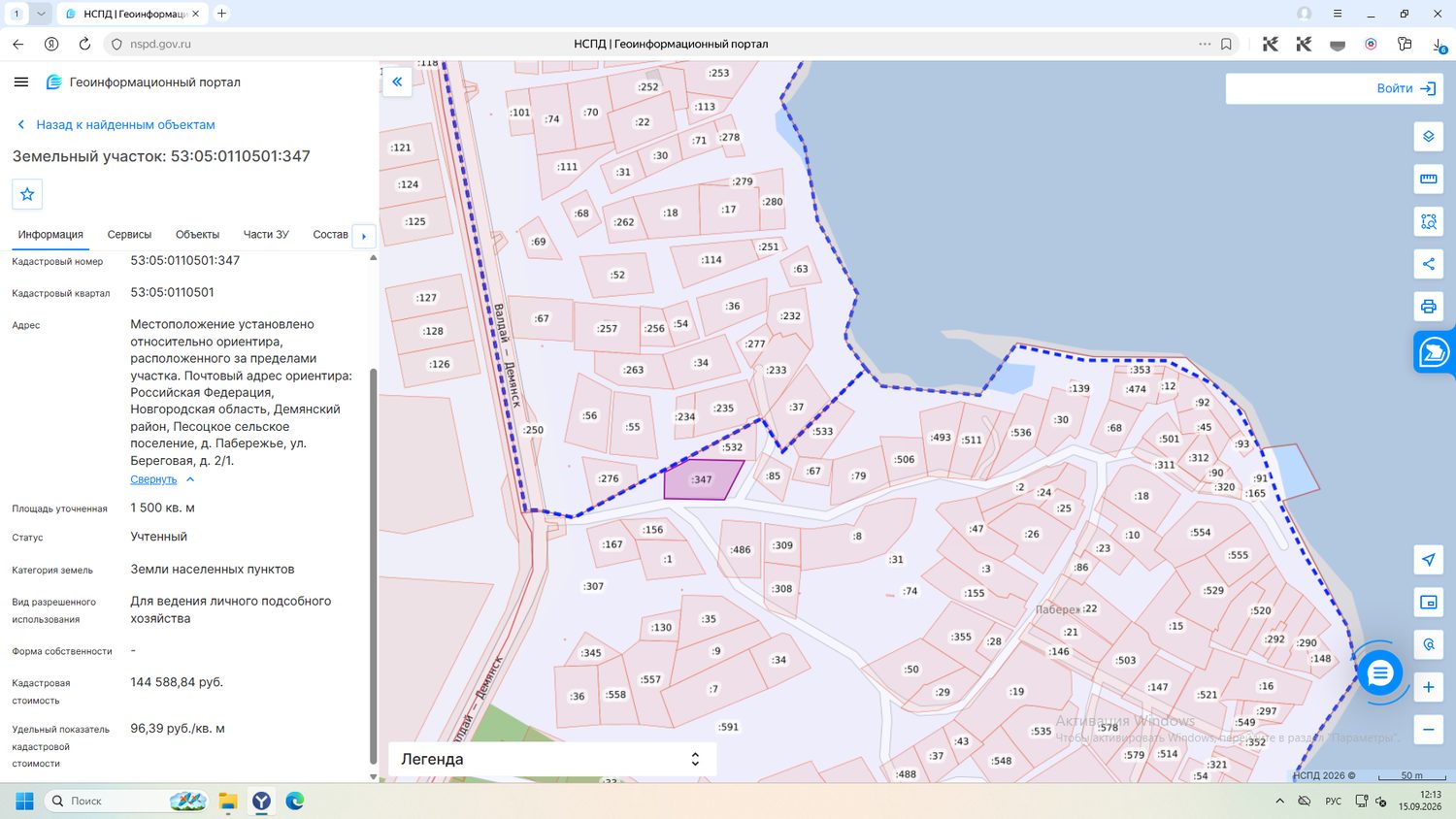The image size is (1456, 819).
Task: Click the locate-object target icon
Action: (1428, 644)
